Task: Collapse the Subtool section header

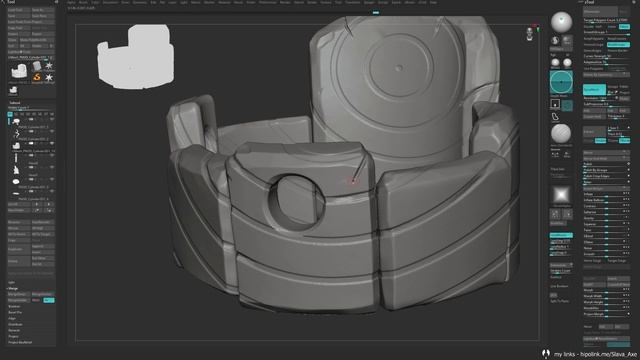Action: (15, 103)
